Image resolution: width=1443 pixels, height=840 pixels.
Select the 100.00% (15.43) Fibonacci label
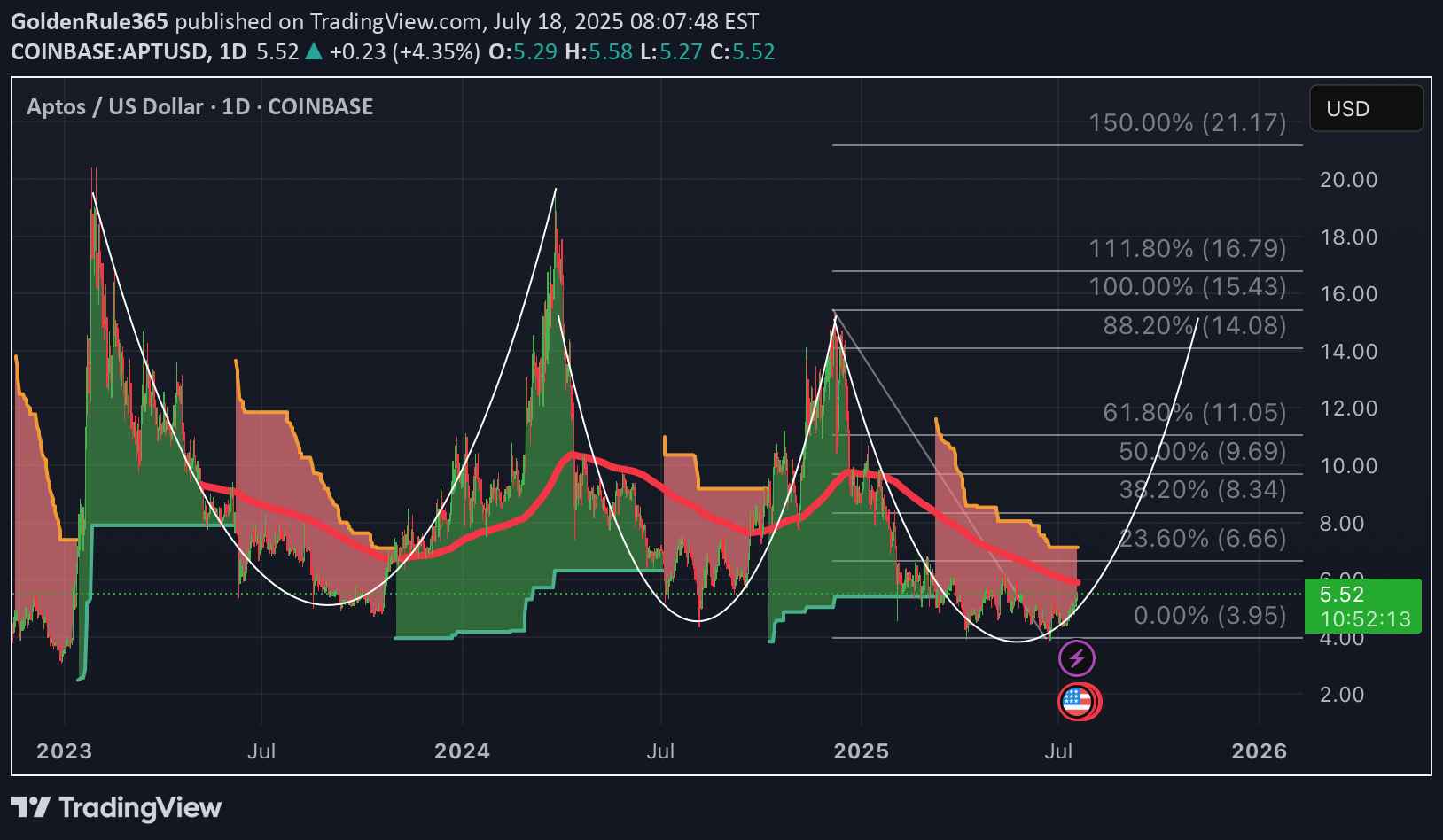[x=1188, y=286]
